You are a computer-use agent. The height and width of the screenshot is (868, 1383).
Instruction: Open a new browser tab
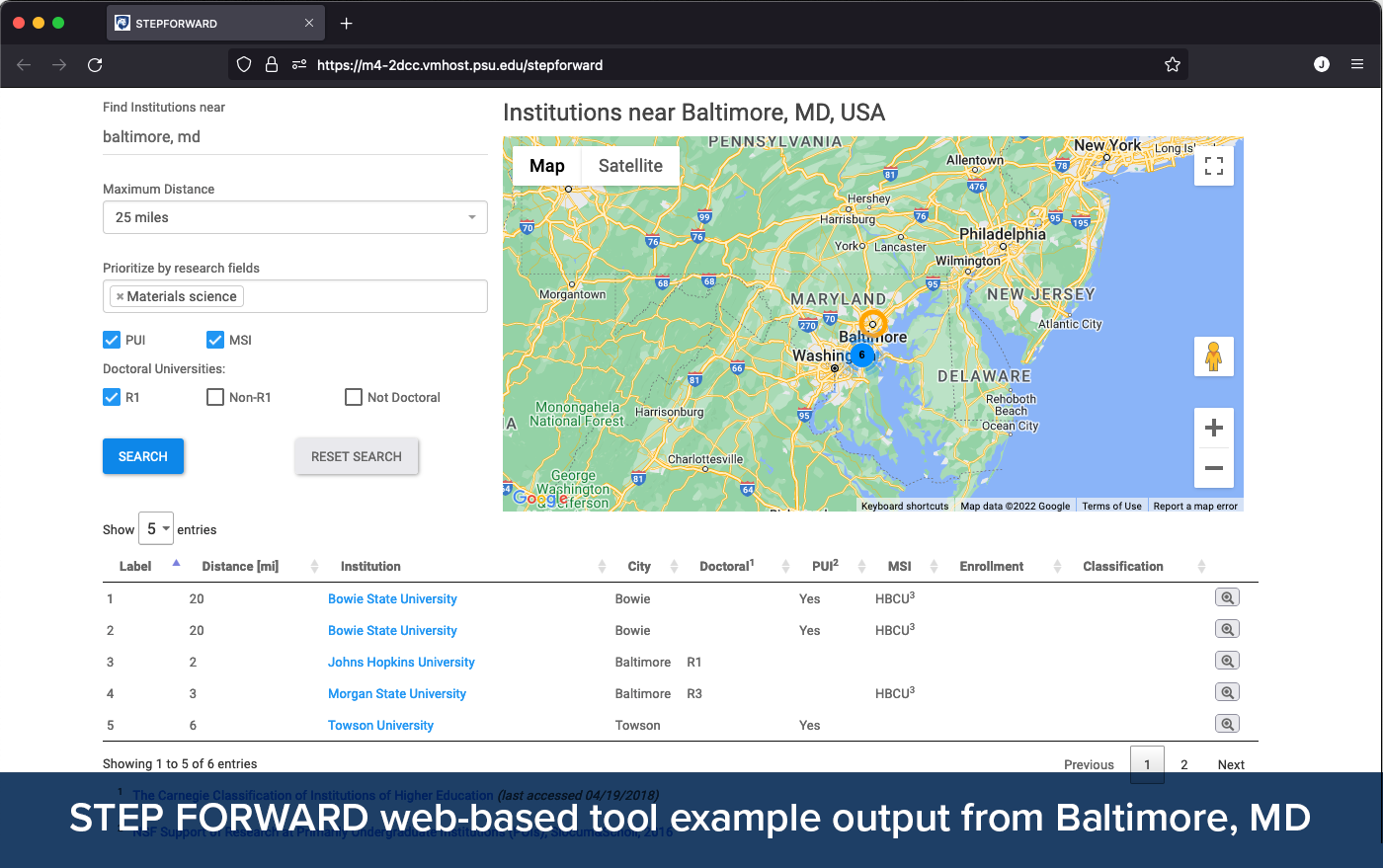tap(346, 24)
